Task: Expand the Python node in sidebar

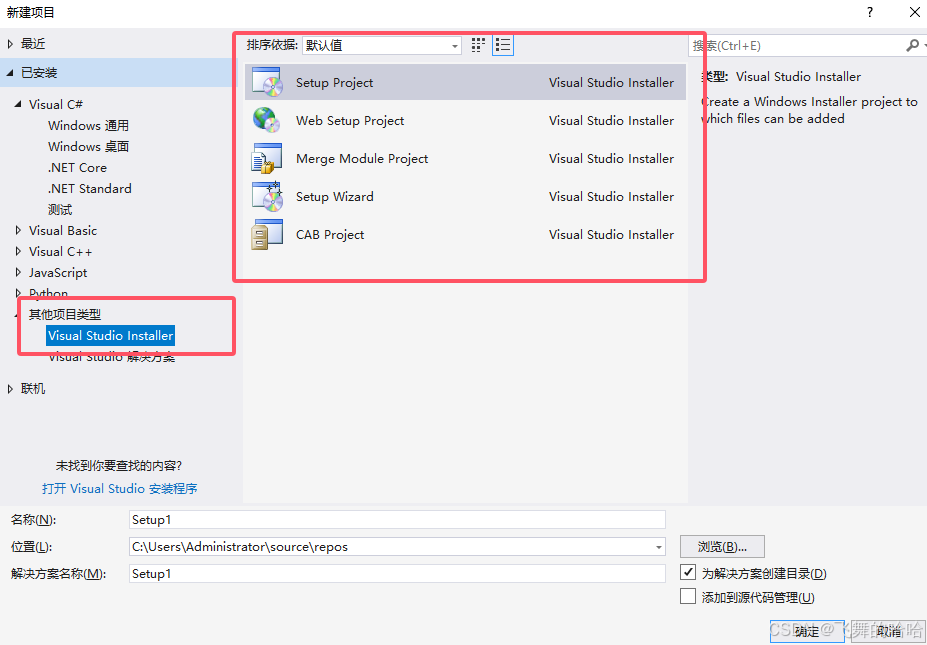Action: [x=17, y=293]
